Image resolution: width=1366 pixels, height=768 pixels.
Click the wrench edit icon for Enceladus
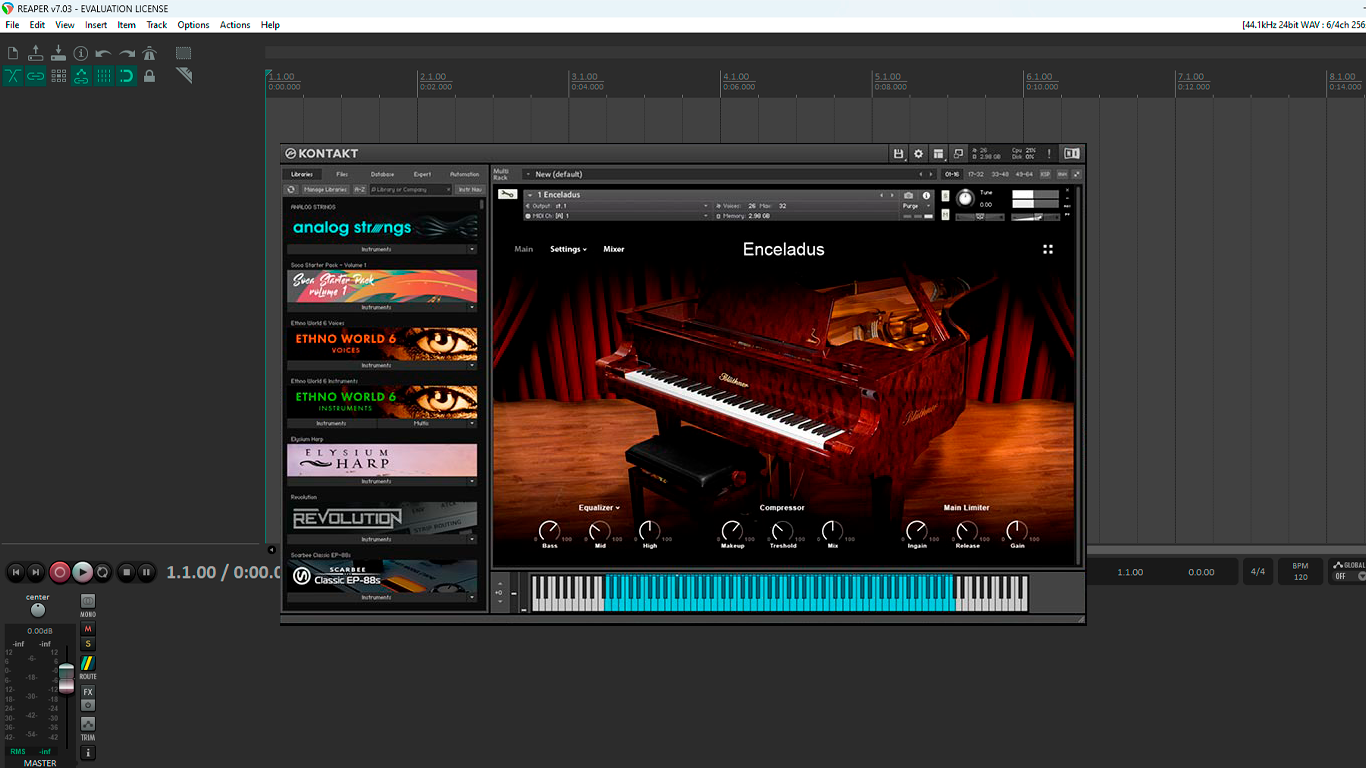[508, 195]
